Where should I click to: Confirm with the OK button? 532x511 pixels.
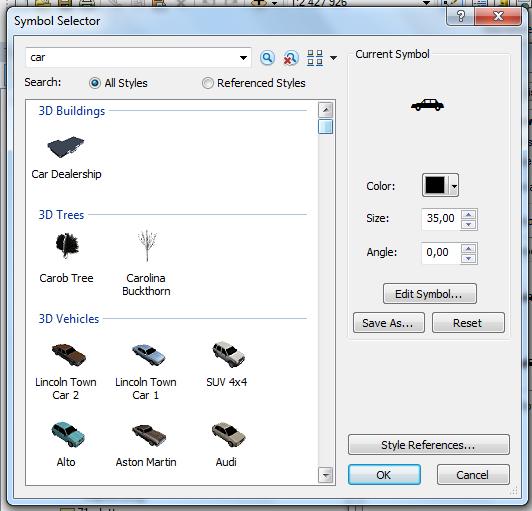click(384, 475)
